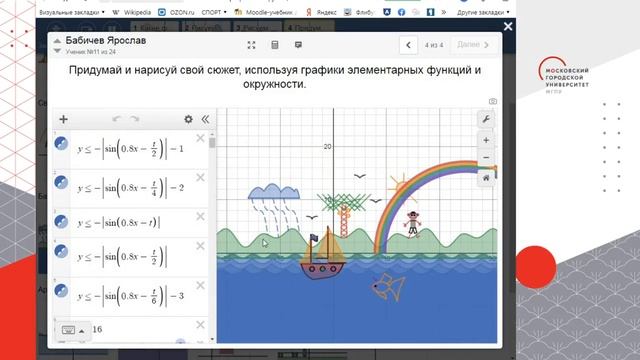Toggle visibility of expression with t/6 minus 3
This screenshot has height=360, width=640.
click(x=61, y=291)
